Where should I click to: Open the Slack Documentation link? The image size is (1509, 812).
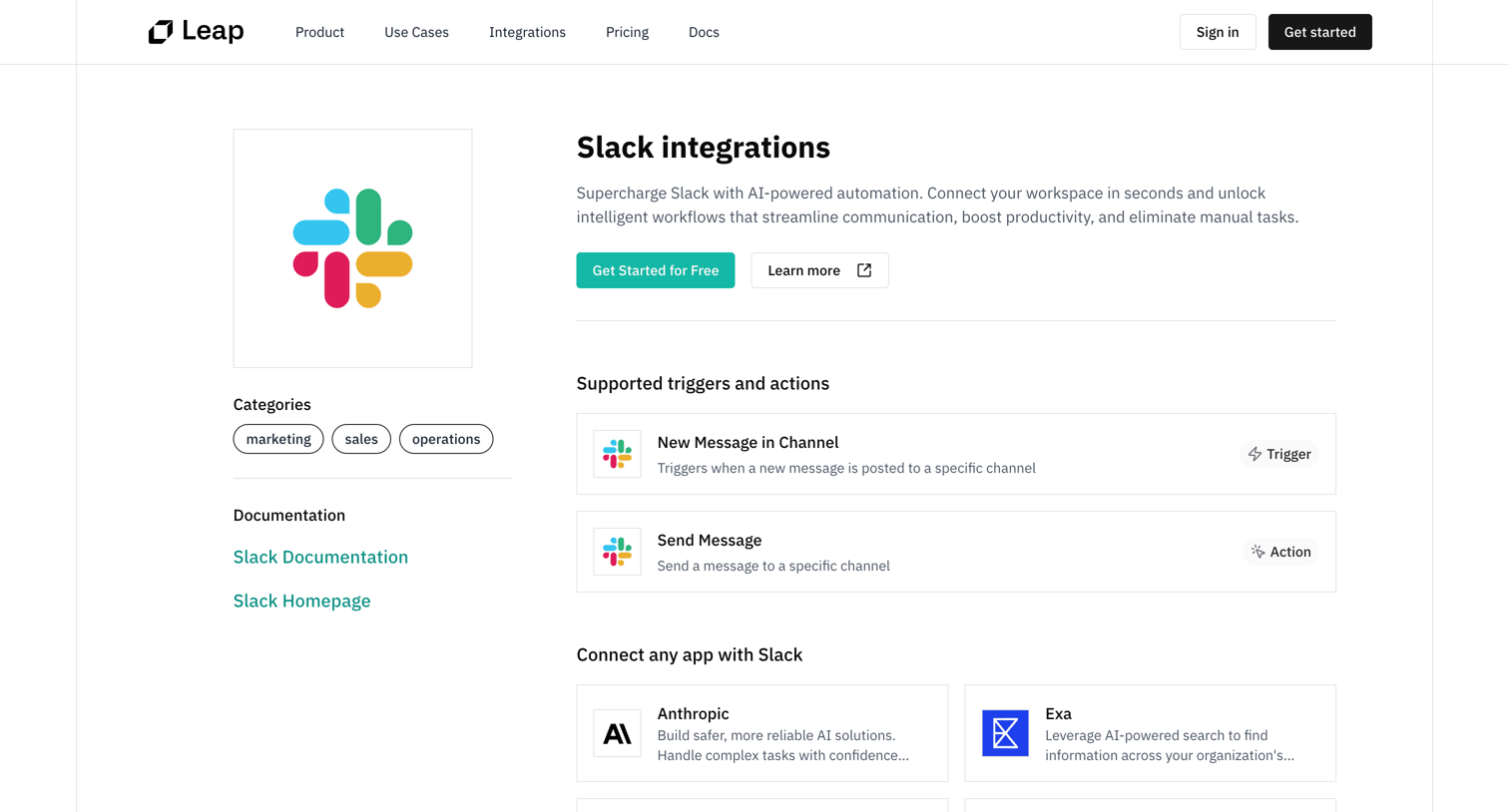pos(320,557)
